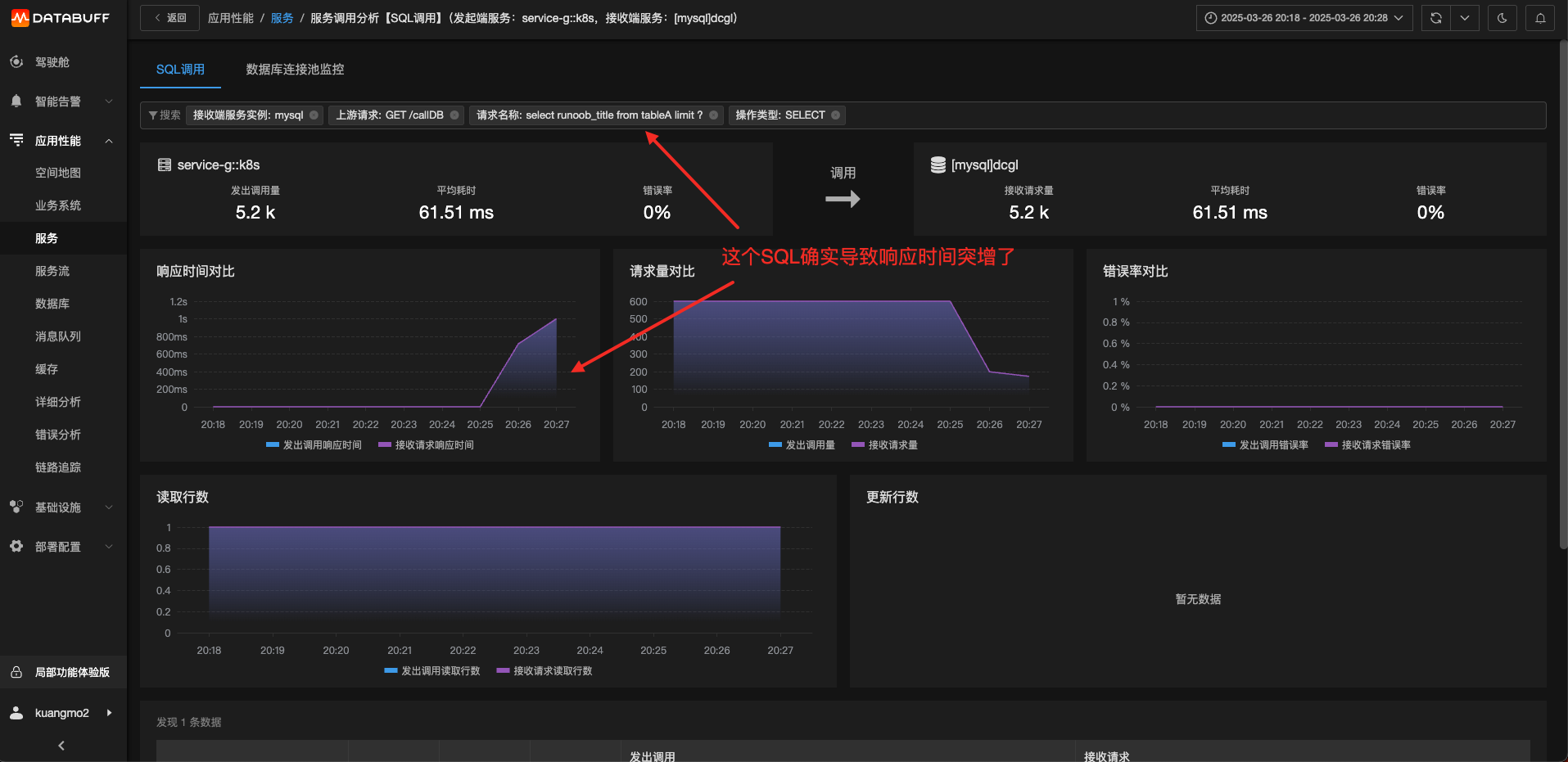Viewport: 1568px width, 762px height.
Task: Switch to 数据库连接池监控 tab
Action: (x=295, y=70)
